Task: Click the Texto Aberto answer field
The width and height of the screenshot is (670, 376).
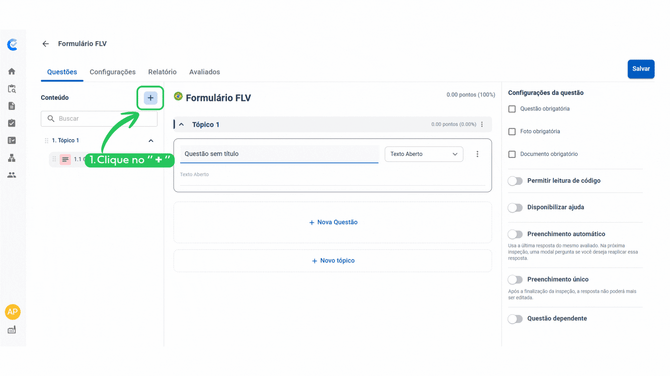Action: click(x=332, y=176)
